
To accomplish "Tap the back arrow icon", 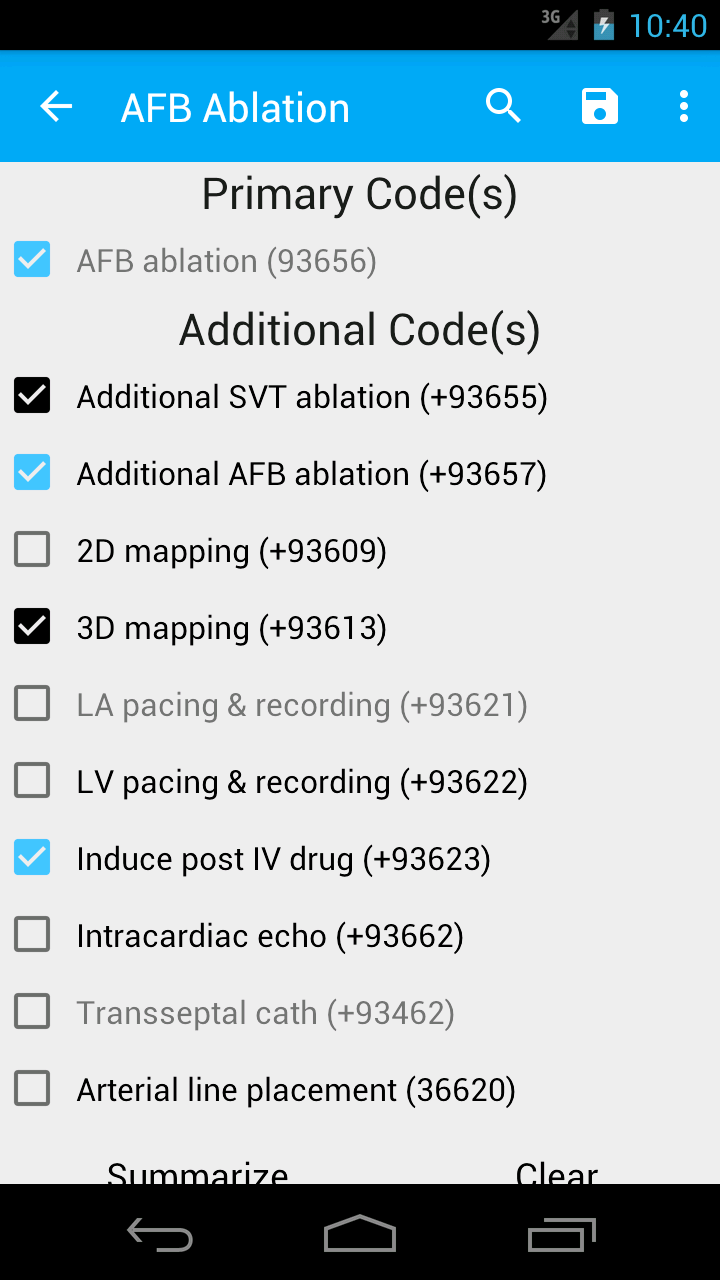I will (56, 106).
